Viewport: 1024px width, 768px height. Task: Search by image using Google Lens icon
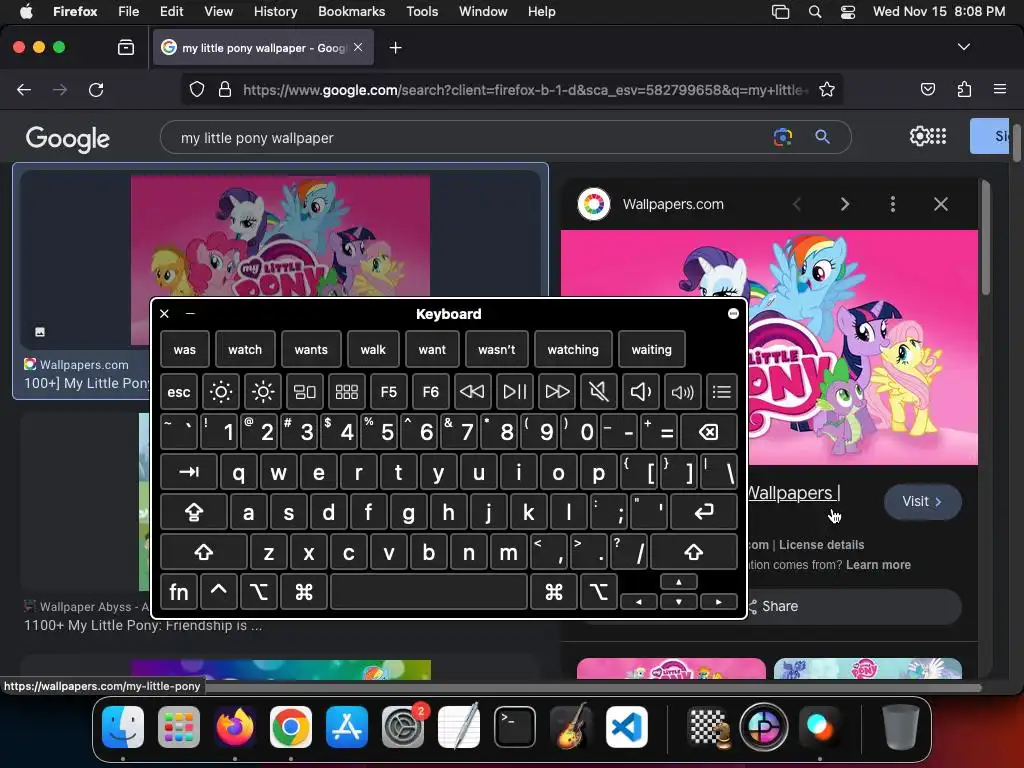click(782, 136)
